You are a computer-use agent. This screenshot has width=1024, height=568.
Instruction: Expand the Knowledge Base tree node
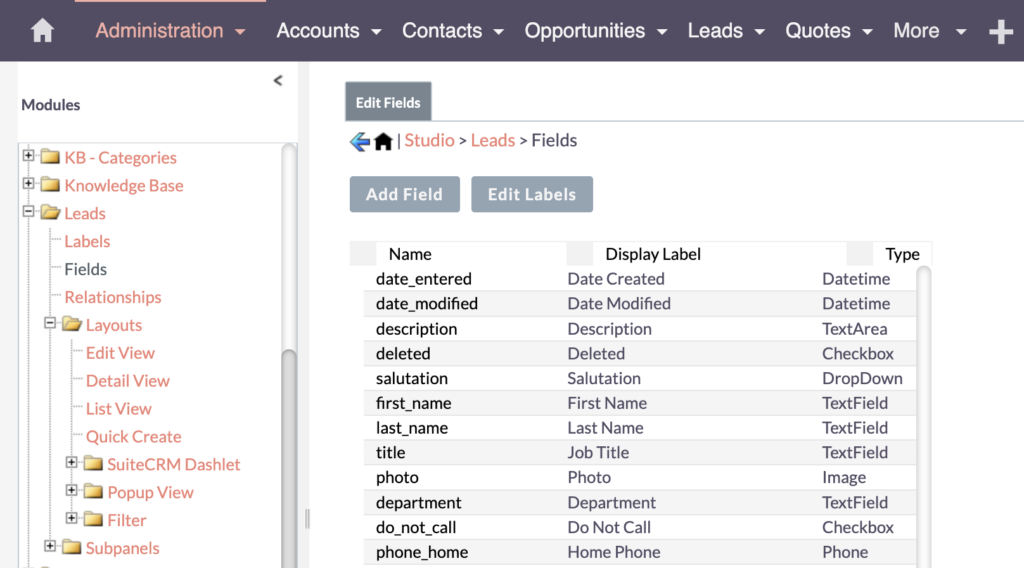click(28, 183)
